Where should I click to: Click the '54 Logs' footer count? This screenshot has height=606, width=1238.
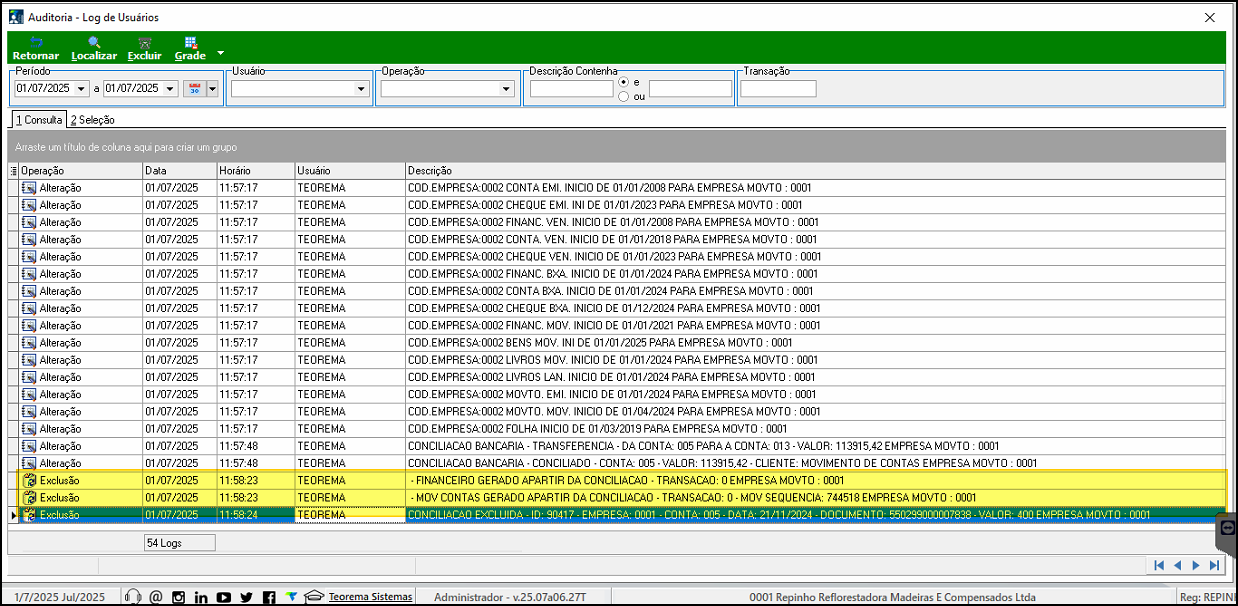click(179, 543)
